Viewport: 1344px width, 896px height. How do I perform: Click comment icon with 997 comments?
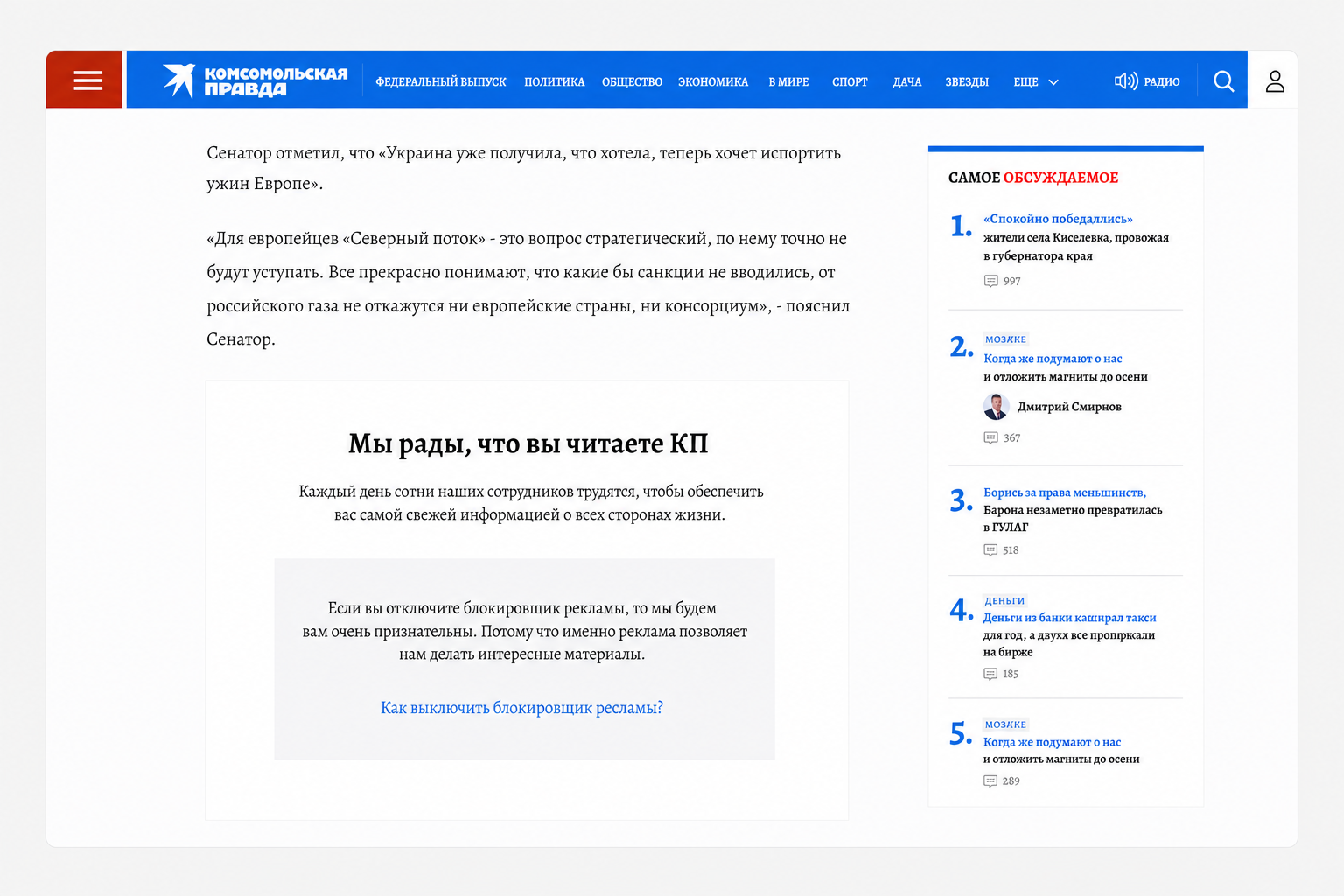[x=990, y=281]
